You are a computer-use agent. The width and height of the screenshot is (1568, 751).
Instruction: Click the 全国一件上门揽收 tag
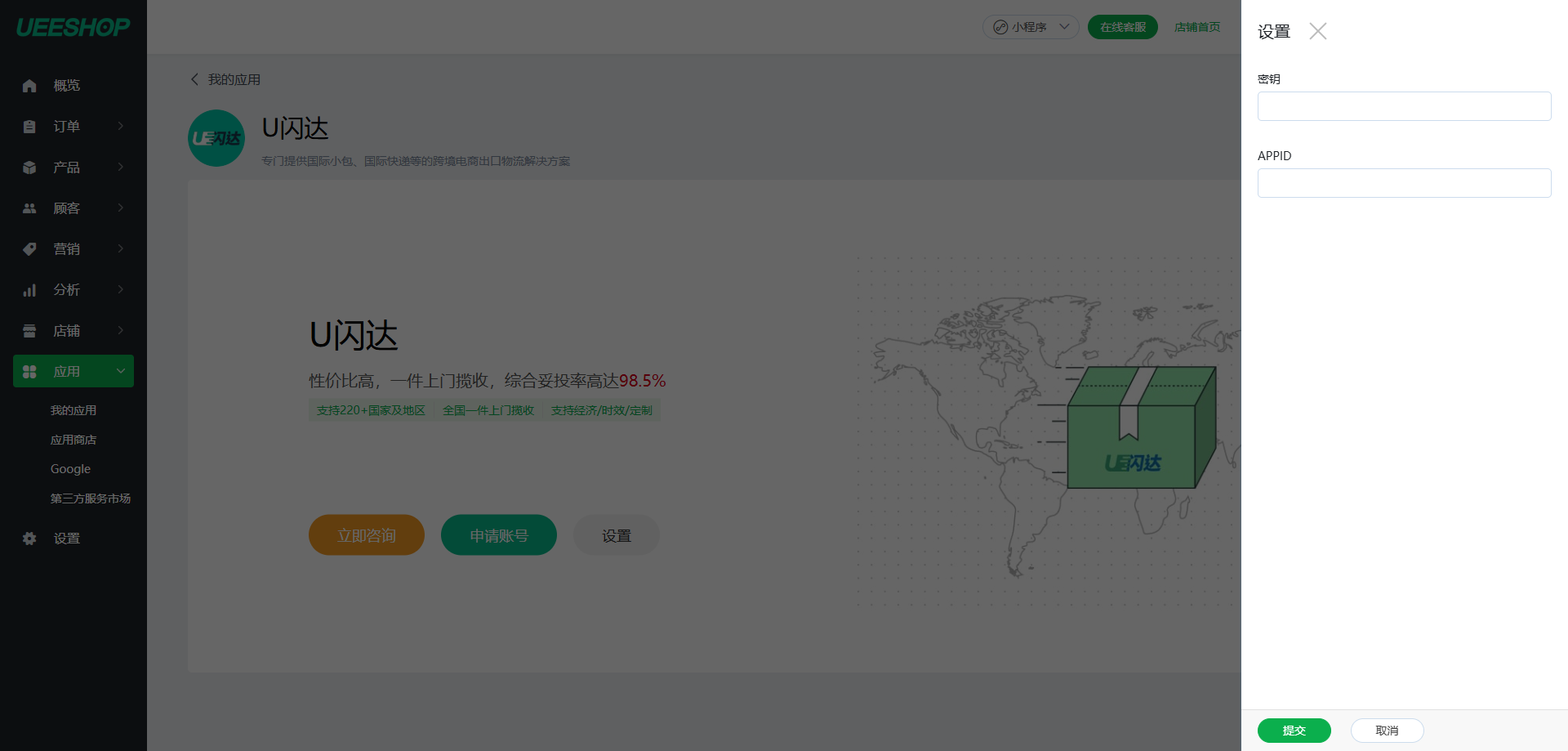(488, 410)
